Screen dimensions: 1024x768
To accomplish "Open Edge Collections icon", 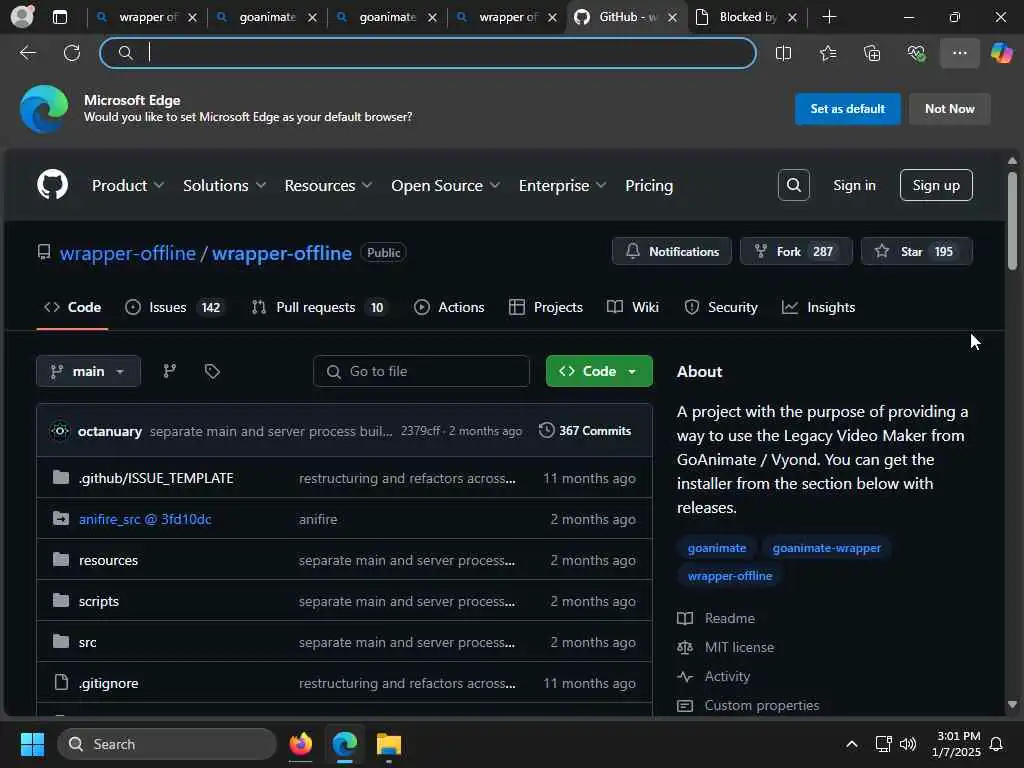I will click(872, 53).
